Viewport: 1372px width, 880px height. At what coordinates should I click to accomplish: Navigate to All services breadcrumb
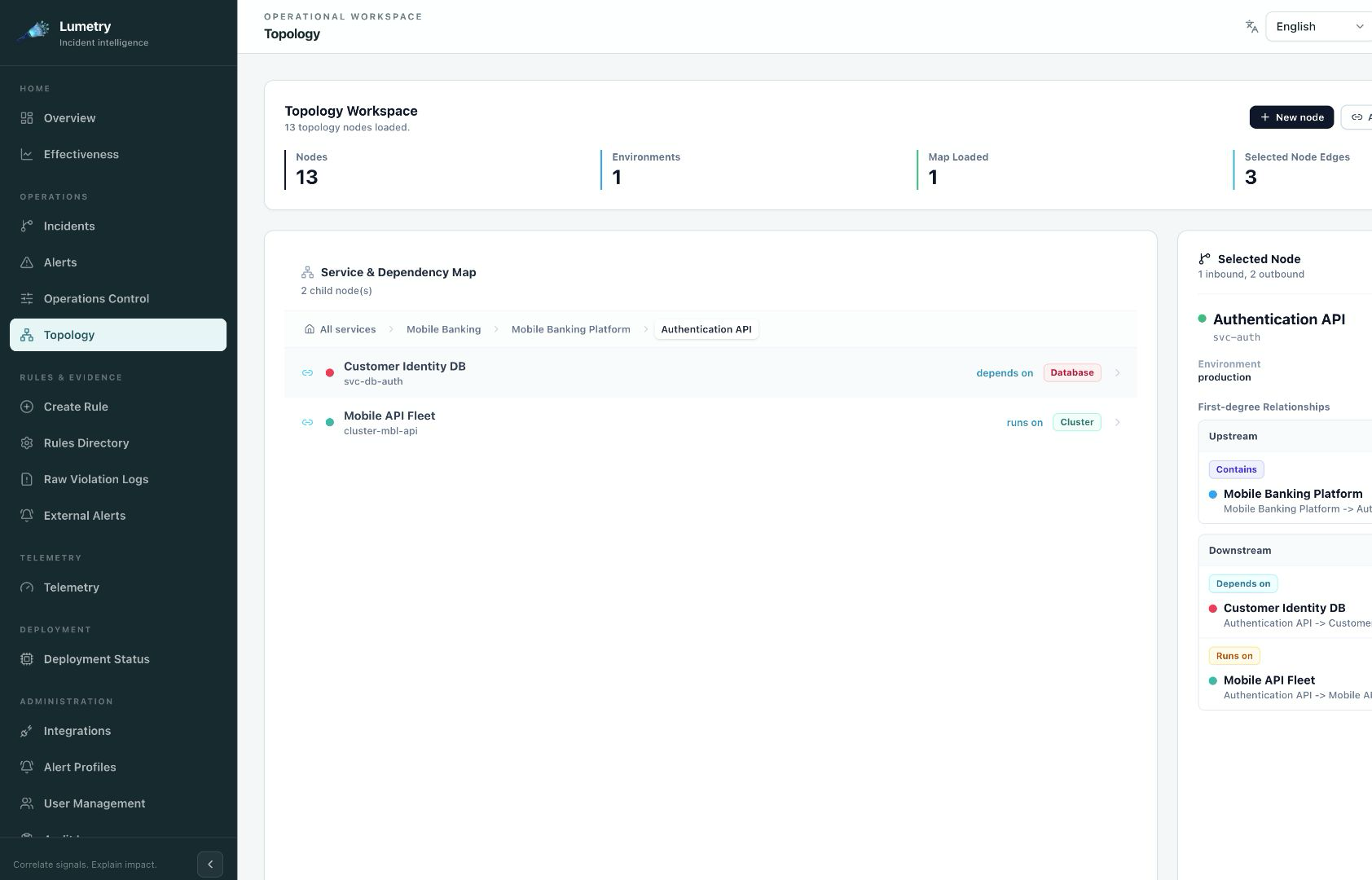tap(340, 329)
